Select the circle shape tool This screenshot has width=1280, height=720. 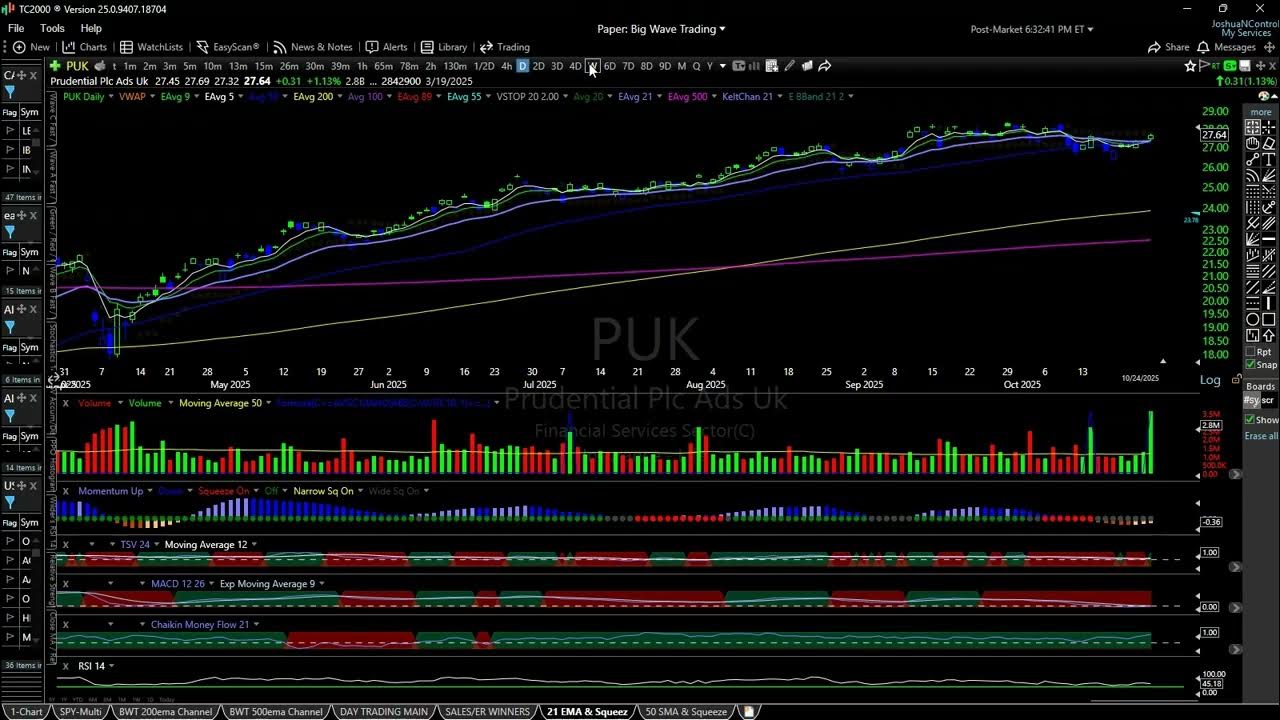point(1252,319)
